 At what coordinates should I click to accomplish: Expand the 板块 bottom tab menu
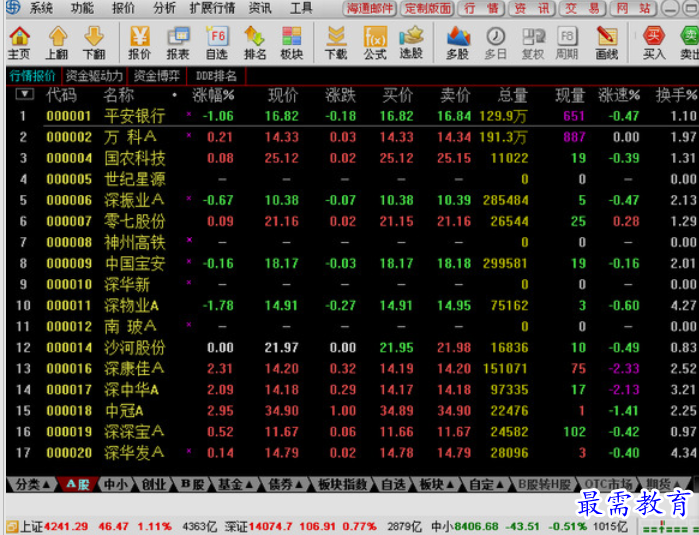pyautogui.click(x=436, y=484)
